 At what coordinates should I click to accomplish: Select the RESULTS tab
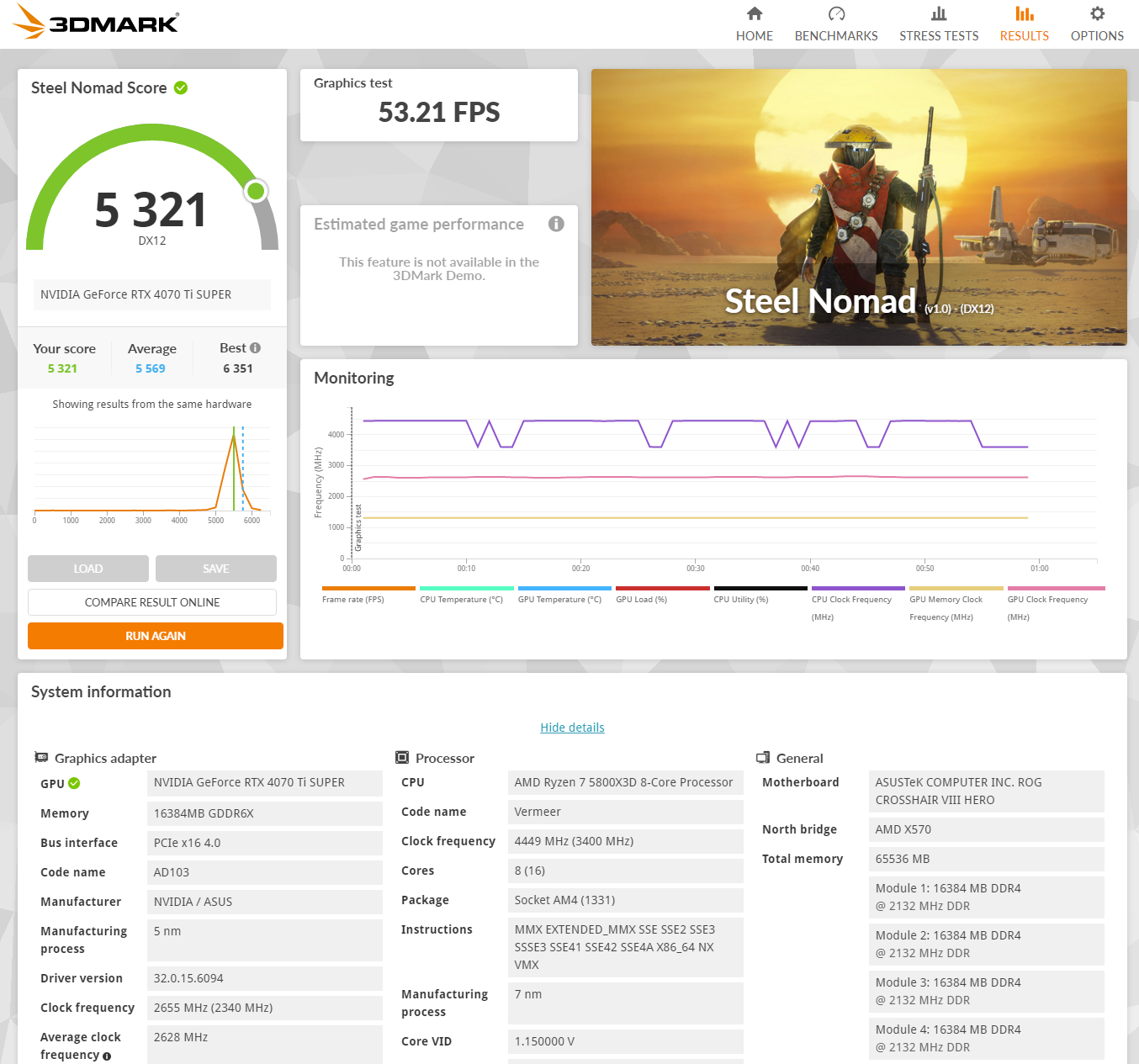click(1025, 35)
